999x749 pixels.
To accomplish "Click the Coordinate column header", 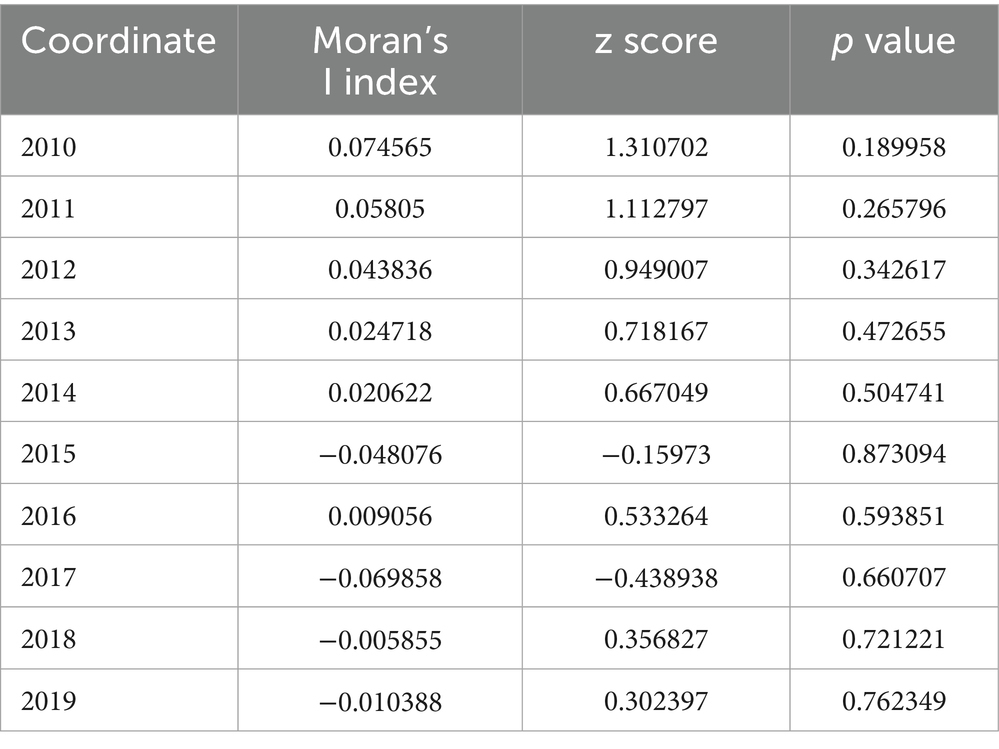I will tap(118, 41).
